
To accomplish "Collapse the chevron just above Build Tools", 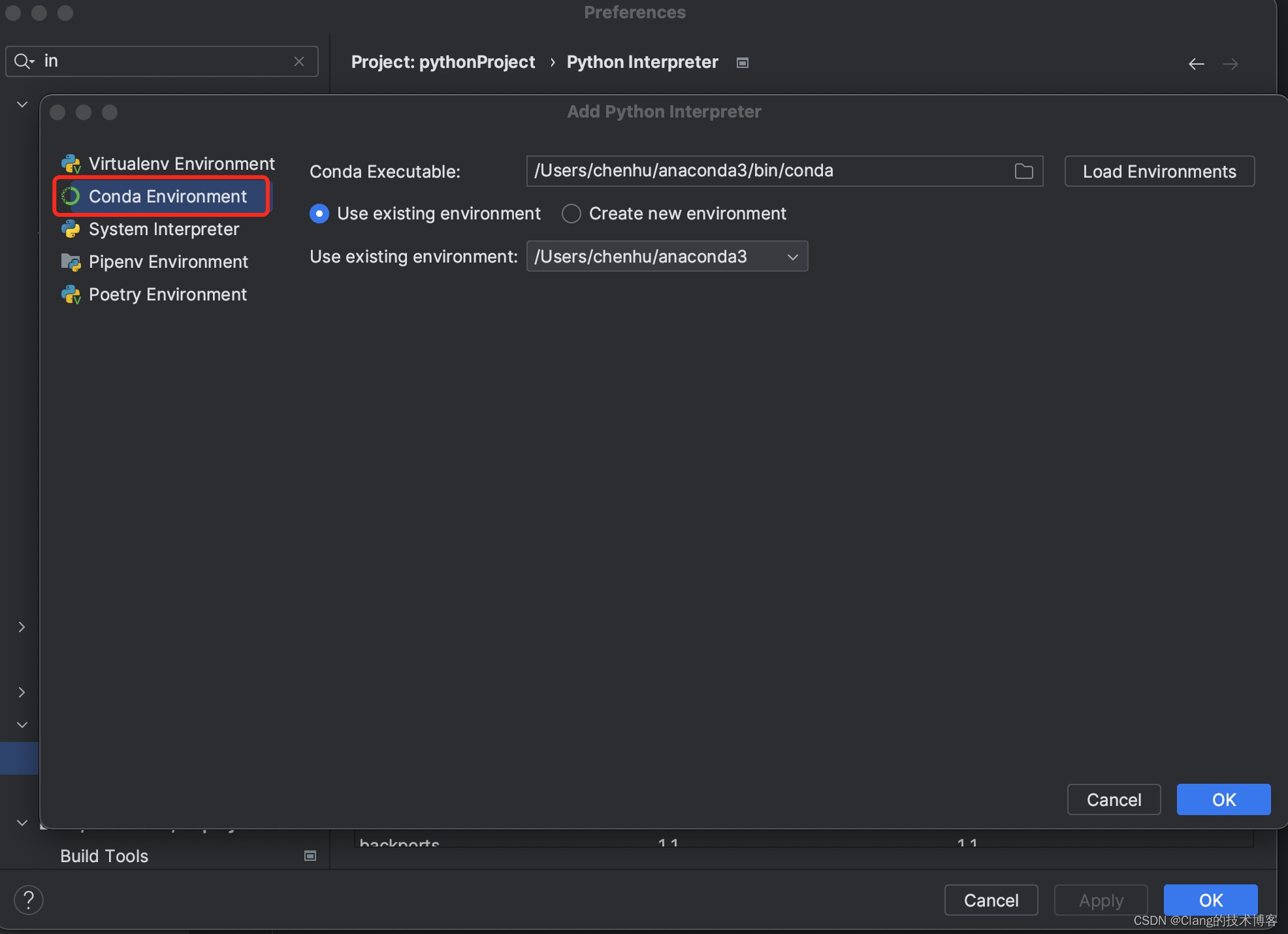I will pos(22,823).
